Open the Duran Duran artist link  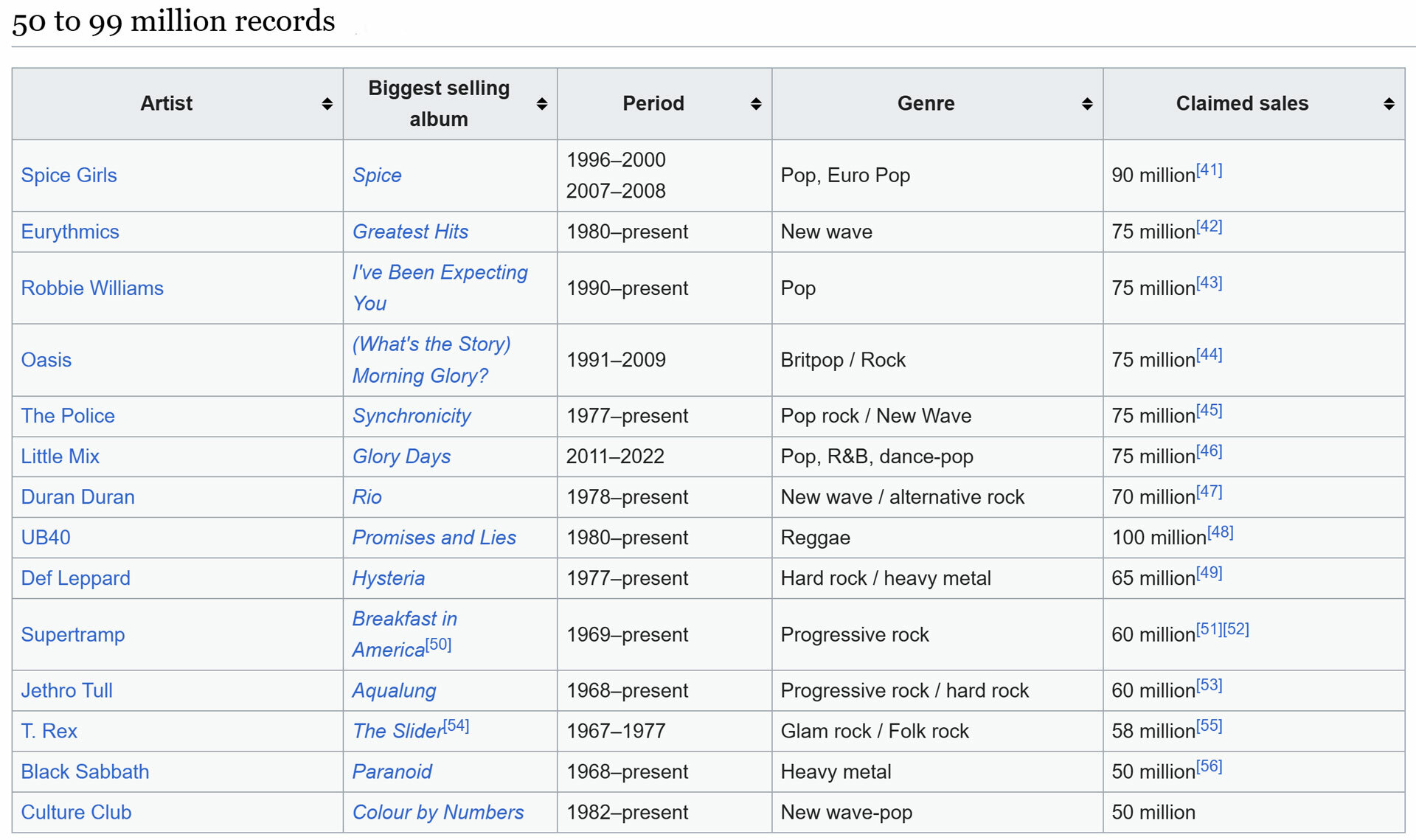click(77, 497)
